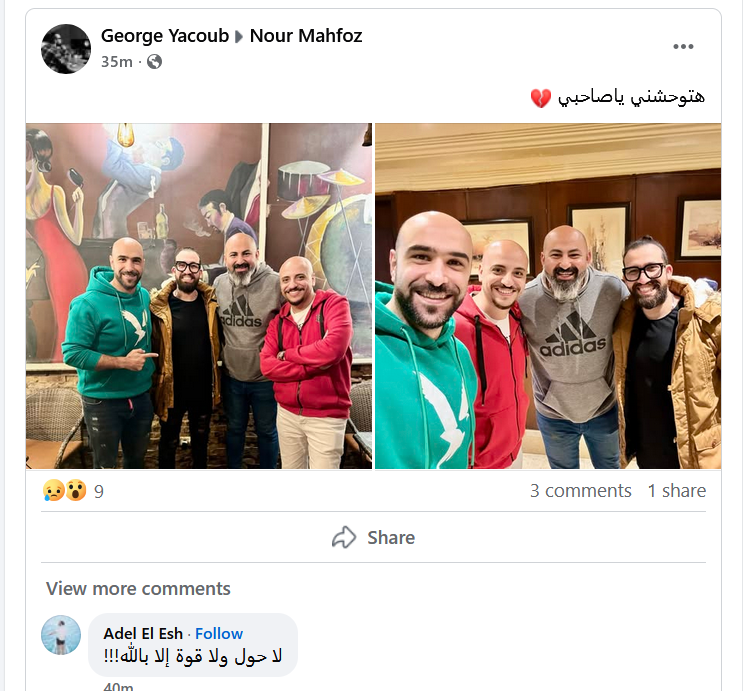Open George Yacoub's profile picture
The image size is (743, 691).
pos(66,49)
